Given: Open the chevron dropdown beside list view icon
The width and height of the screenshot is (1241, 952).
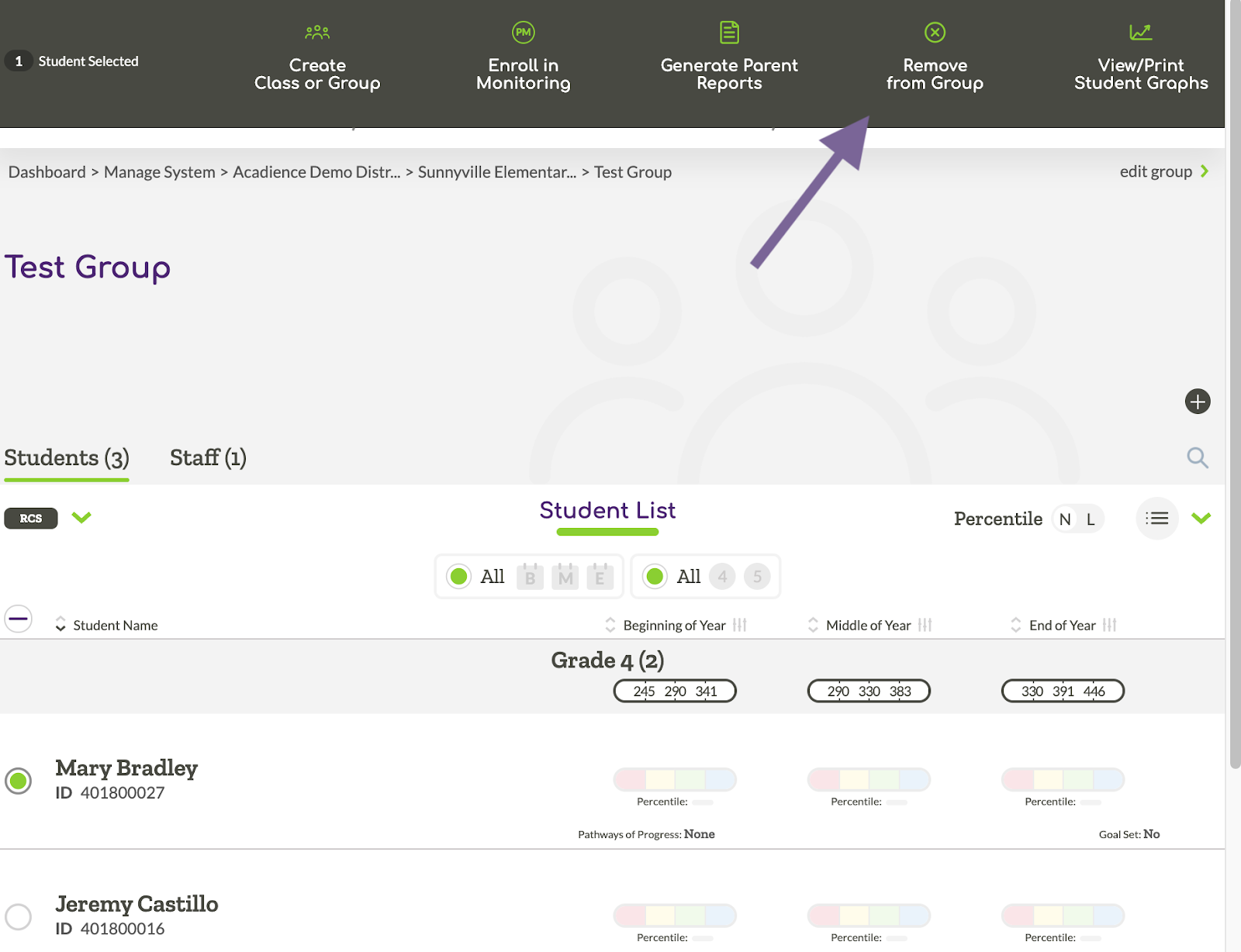Looking at the screenshot, I should click(1201, 519).
